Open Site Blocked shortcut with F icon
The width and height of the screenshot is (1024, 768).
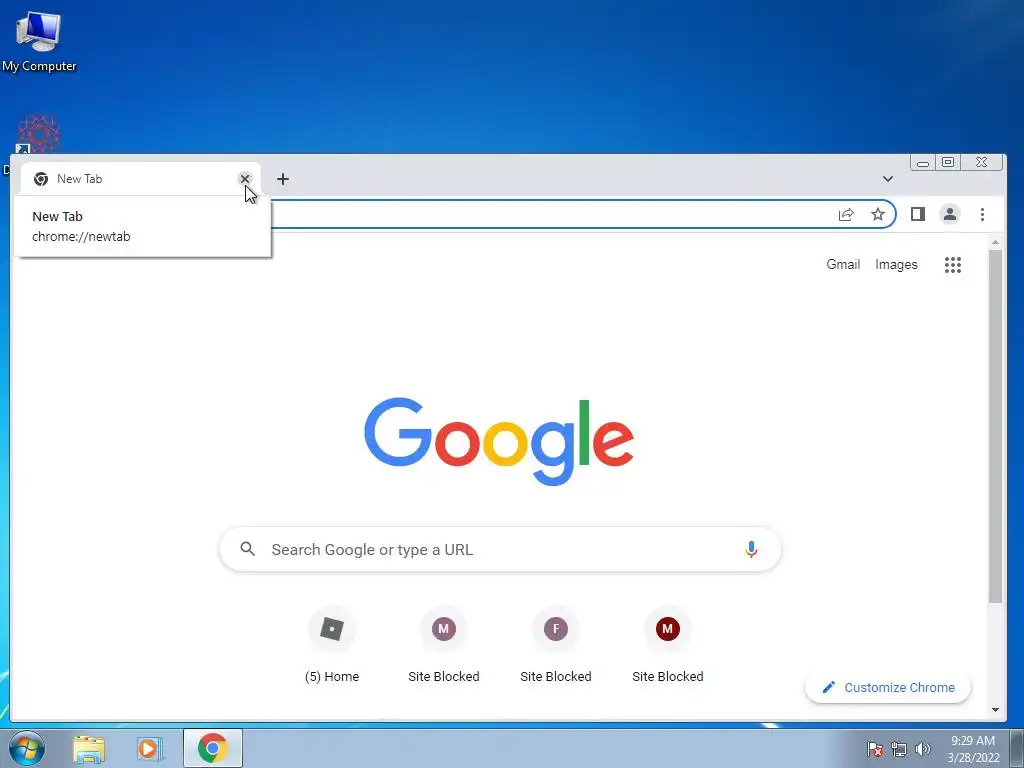pyautogui.click(x=556, y=645)
